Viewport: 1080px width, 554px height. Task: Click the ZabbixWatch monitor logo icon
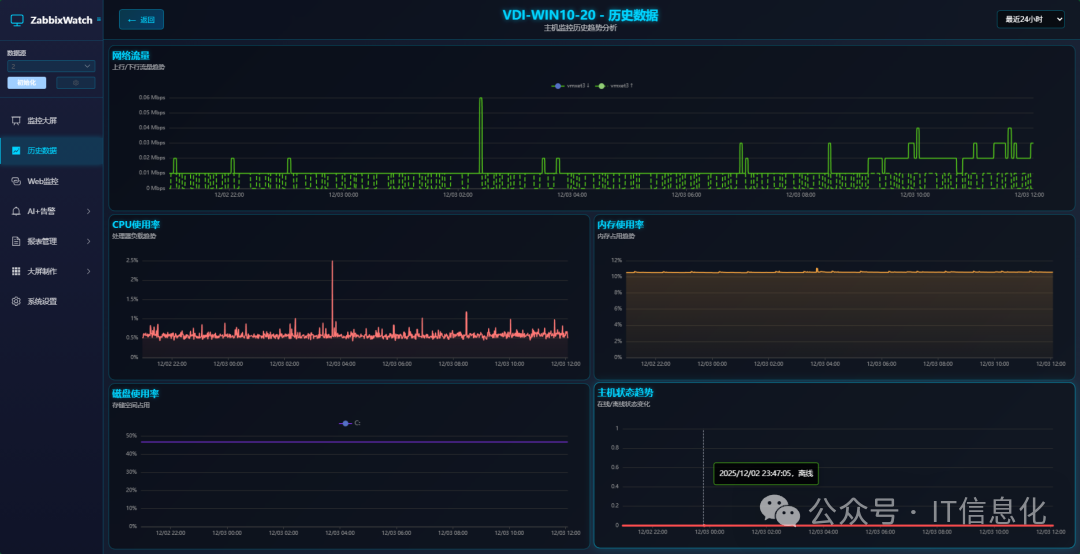click(16, 19)
